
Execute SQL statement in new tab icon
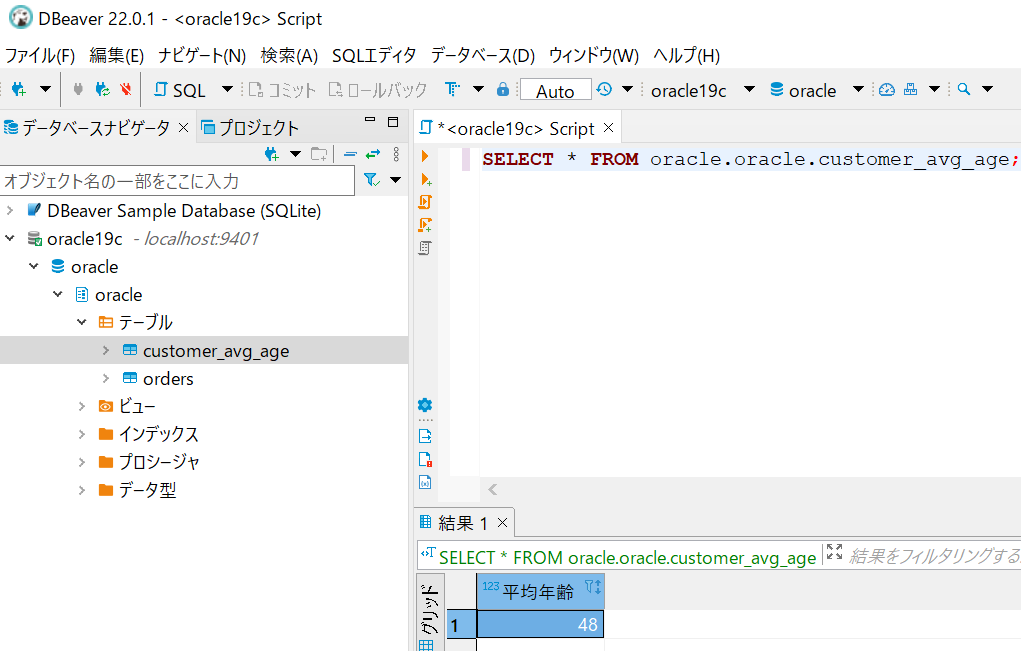pyautogui.click(x=427, y=179)
